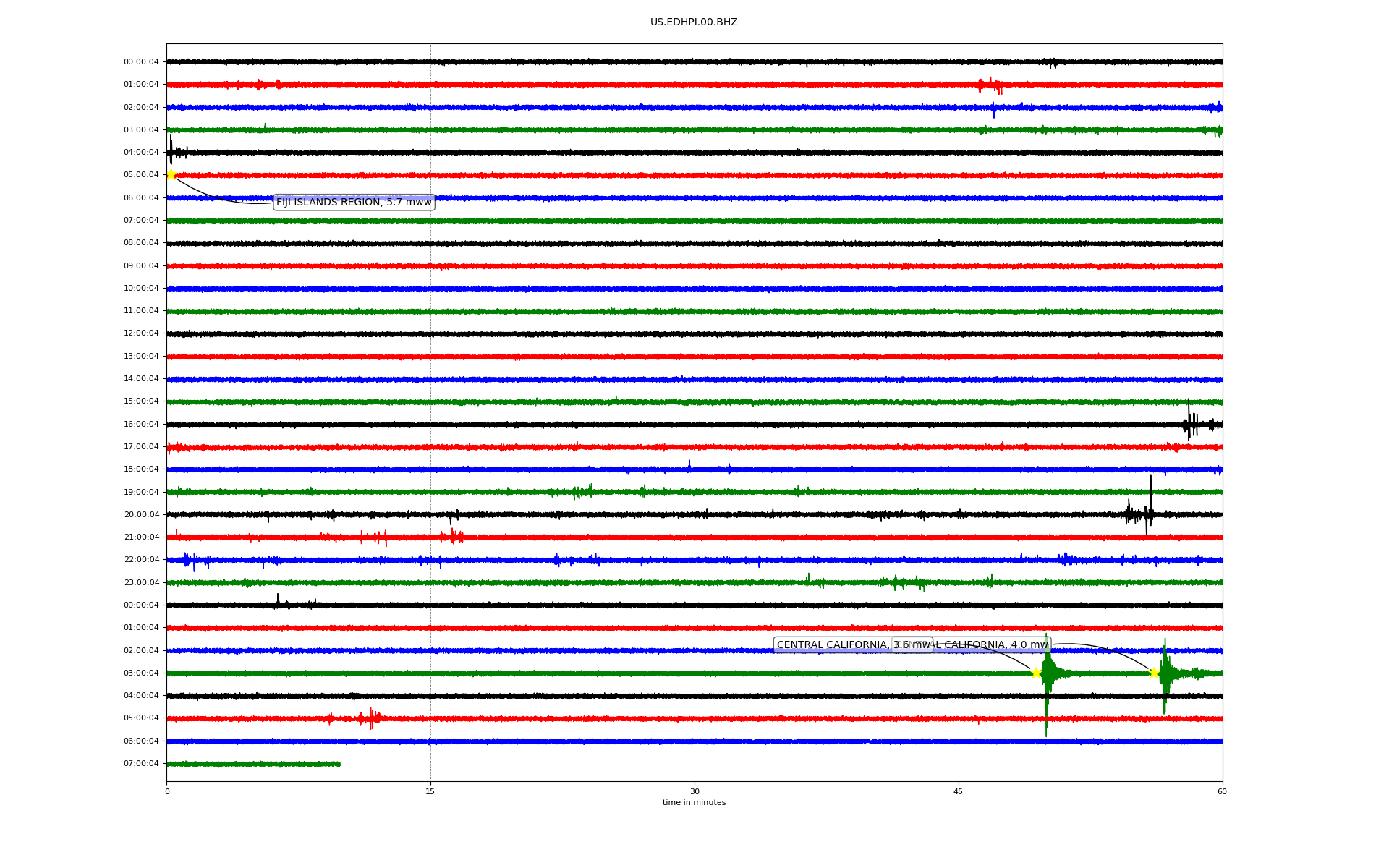Viewport: 1389px width, 868px height.
Task: Click the yellow star on the Fiji event
Action: [171, 174]
